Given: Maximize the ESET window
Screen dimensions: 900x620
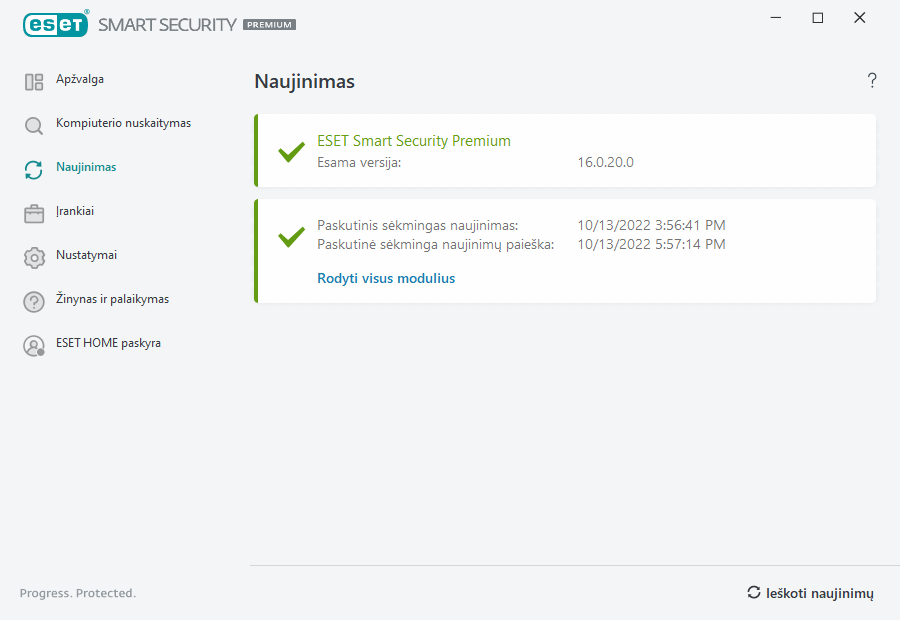Looking at the screenshot, I should click(818, 18).
